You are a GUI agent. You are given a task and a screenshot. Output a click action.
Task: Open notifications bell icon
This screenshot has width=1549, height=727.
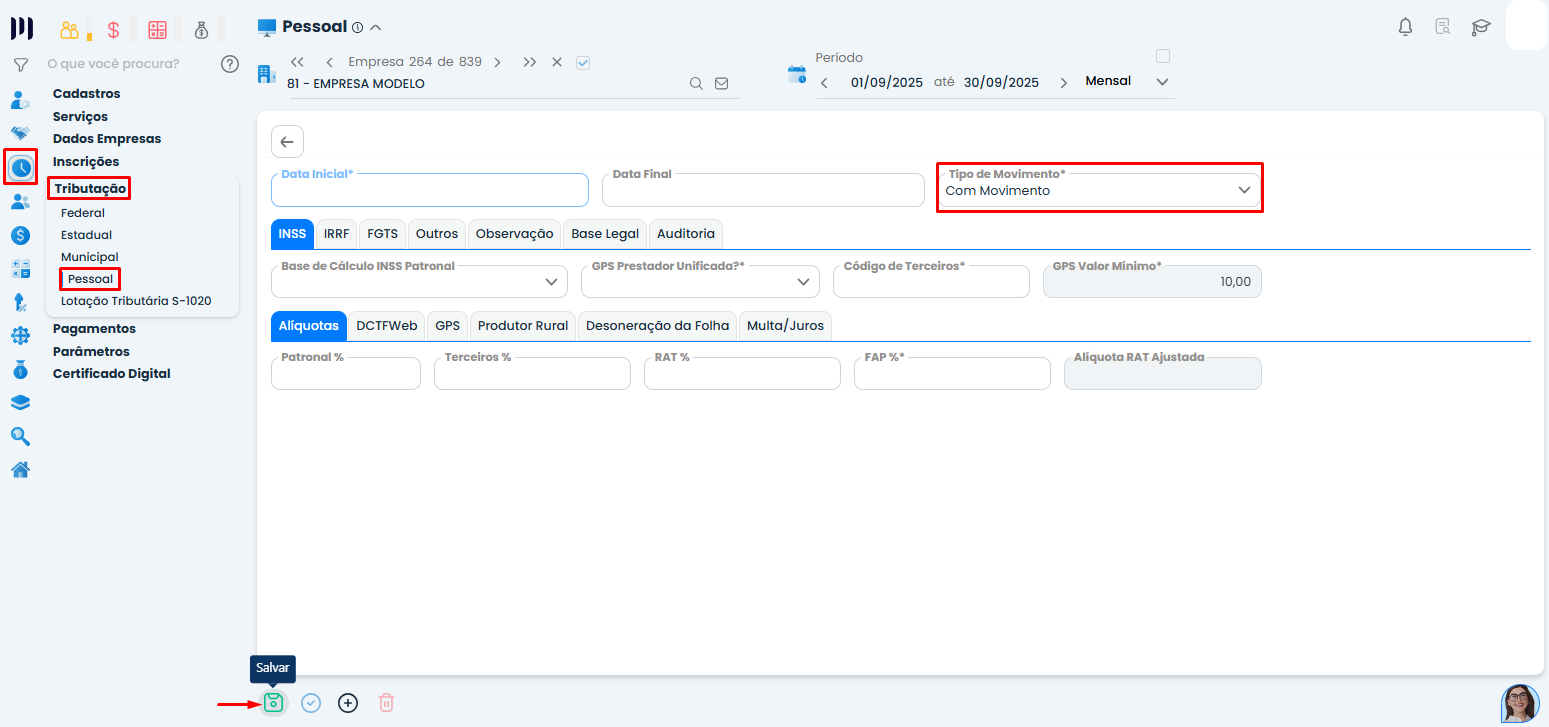point(1405,27)
